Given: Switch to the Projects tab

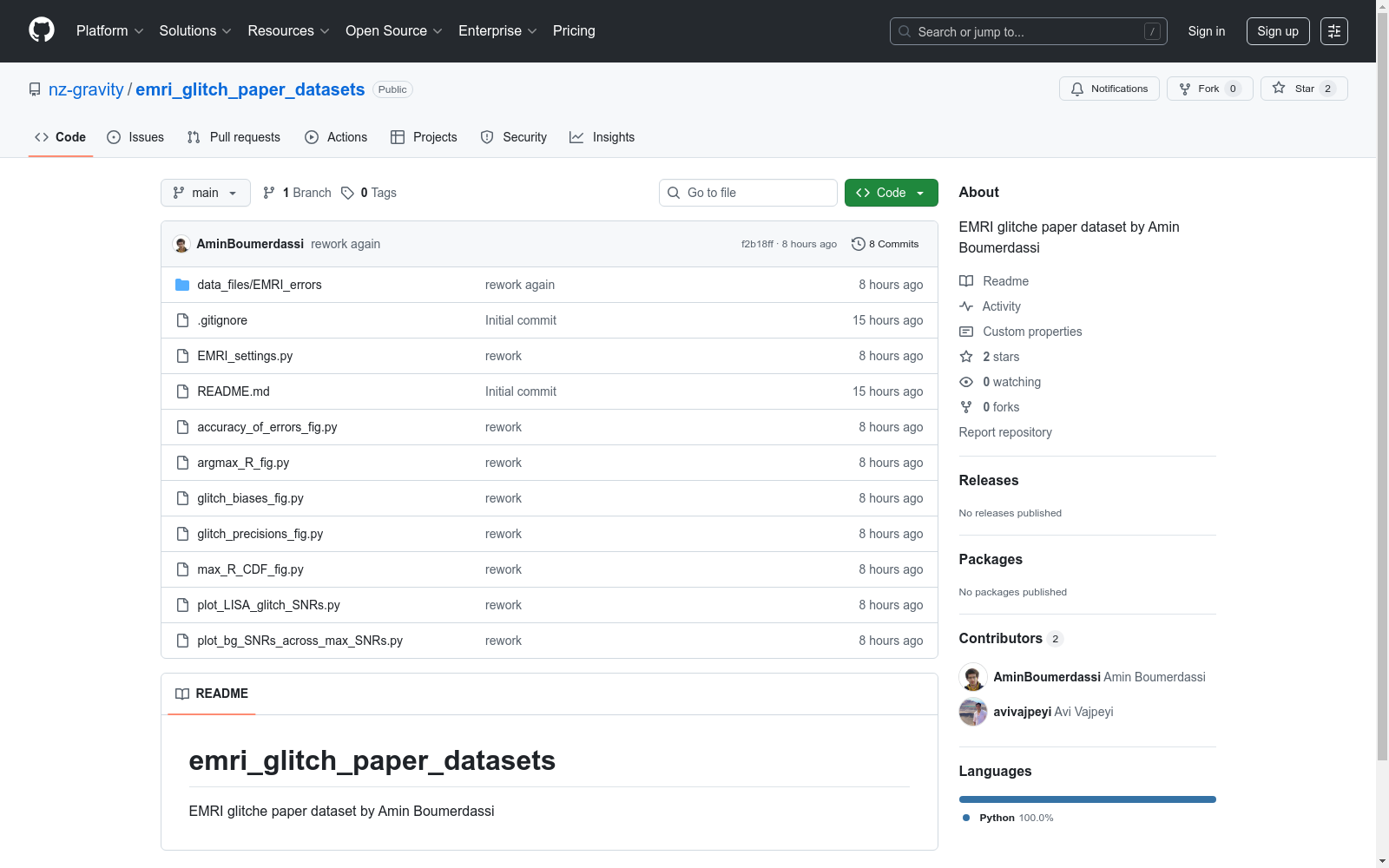Looking at the screenshot, I should pyautogui.click(x=424, y=137).
